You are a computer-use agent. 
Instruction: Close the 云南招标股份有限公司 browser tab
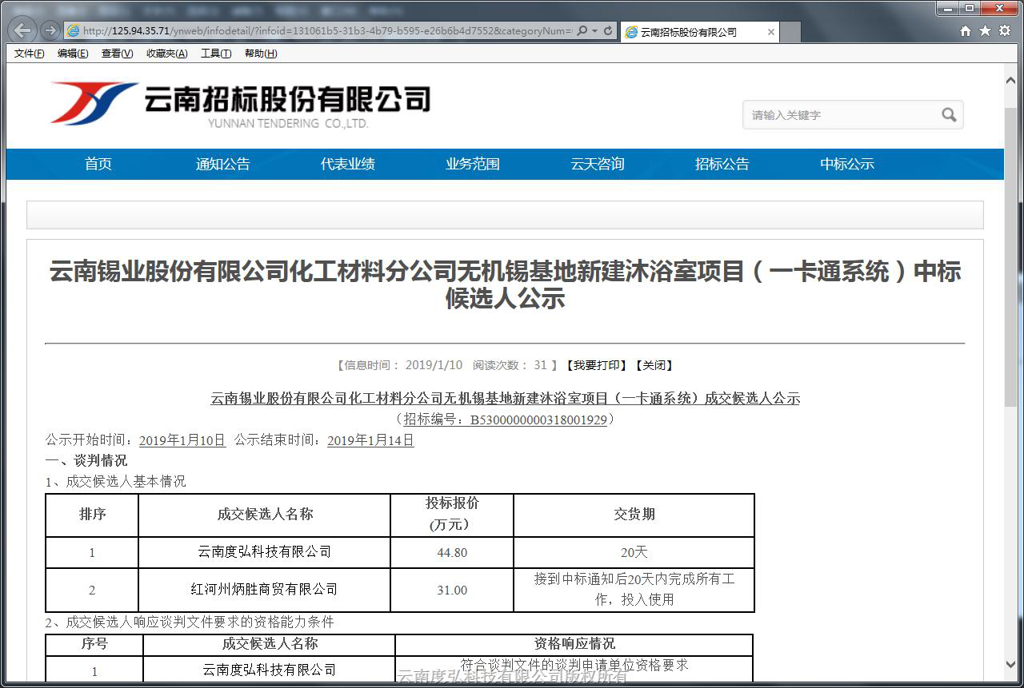pyautogui.click(x=771, y=32)
